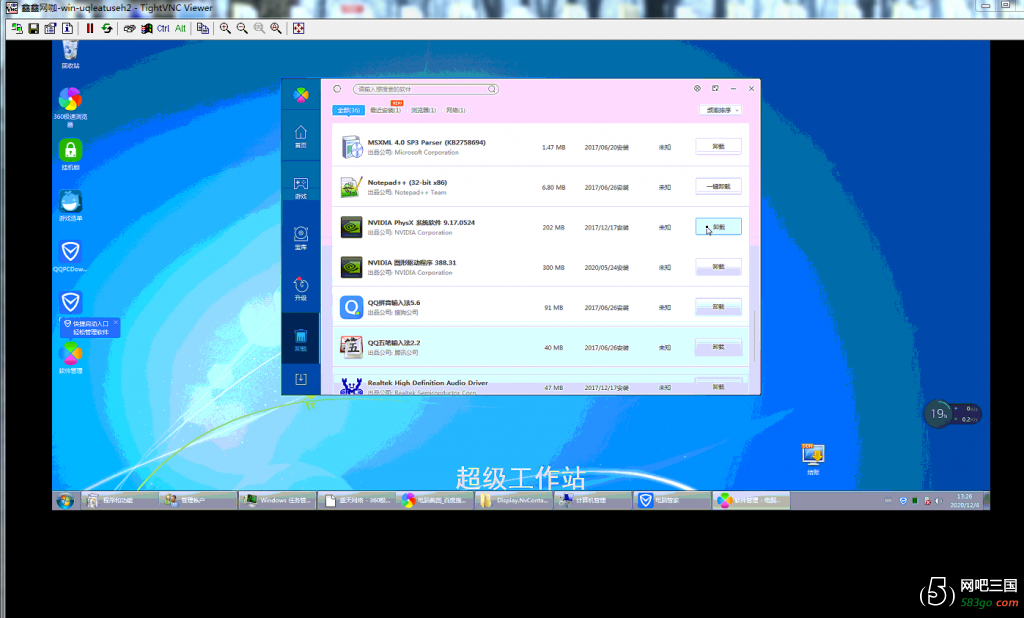Select the Network (1) tab
The width and height of the screenshot is (1024, 618).
pyautogui.click(x=456, y=110)
